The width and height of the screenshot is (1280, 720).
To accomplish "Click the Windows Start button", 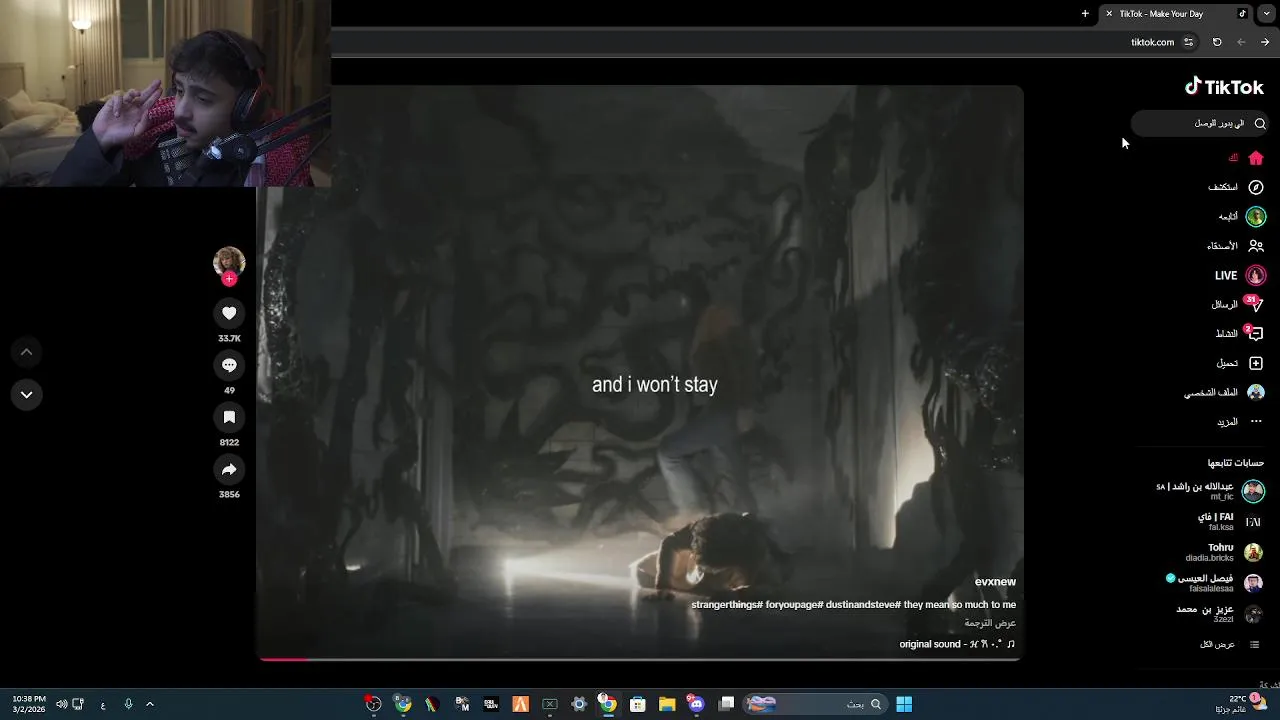I will click(904, 704).
